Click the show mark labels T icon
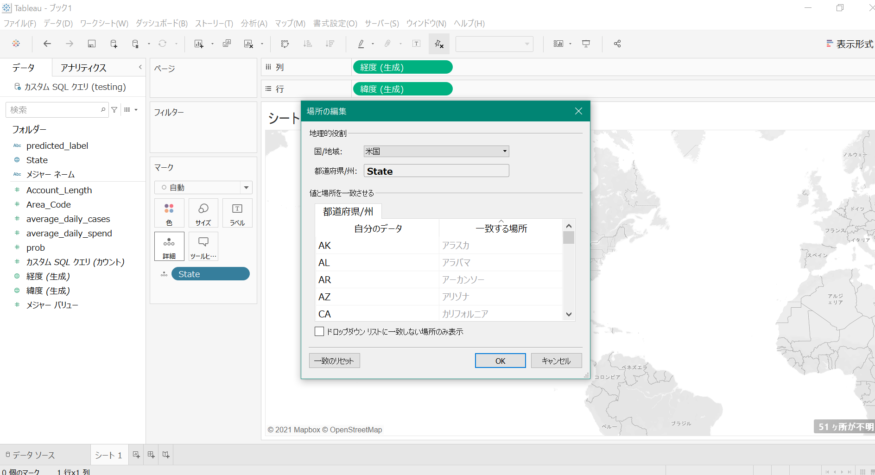This screenshot has height=475, width=875. coord(416,44)
